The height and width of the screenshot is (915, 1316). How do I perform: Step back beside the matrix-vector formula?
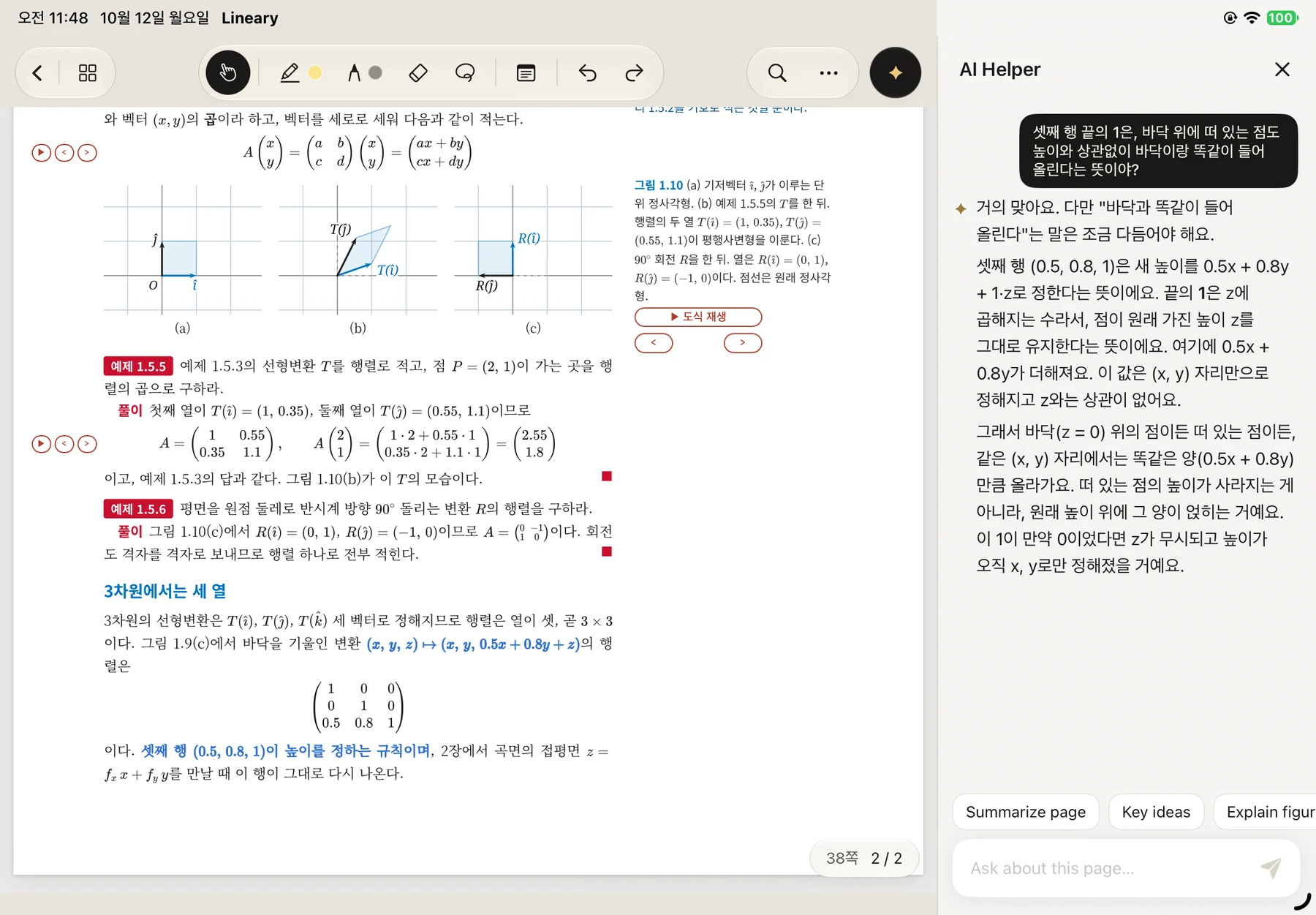(64, 152)
